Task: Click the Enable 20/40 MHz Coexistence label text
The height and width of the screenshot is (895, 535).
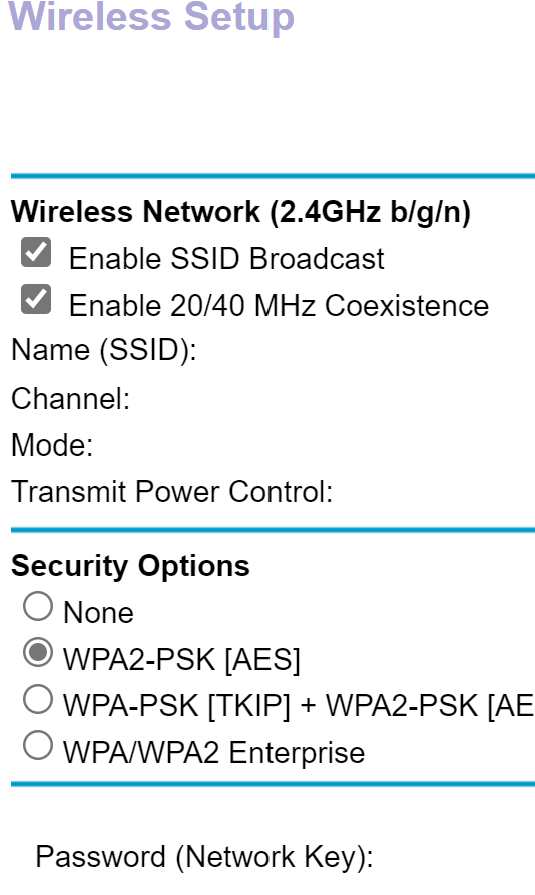Action: (x=279, y=305)
